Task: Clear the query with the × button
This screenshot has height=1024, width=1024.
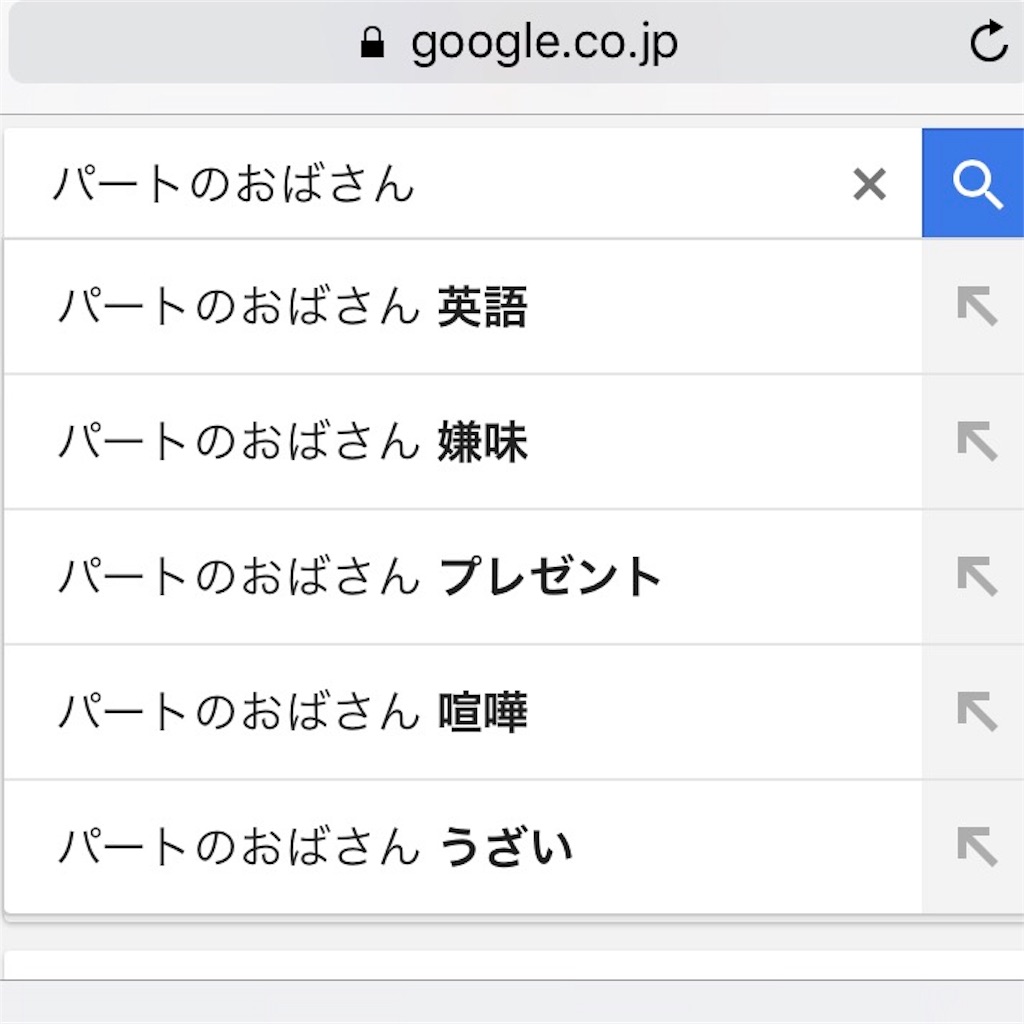Action: [x=869, y=183]
